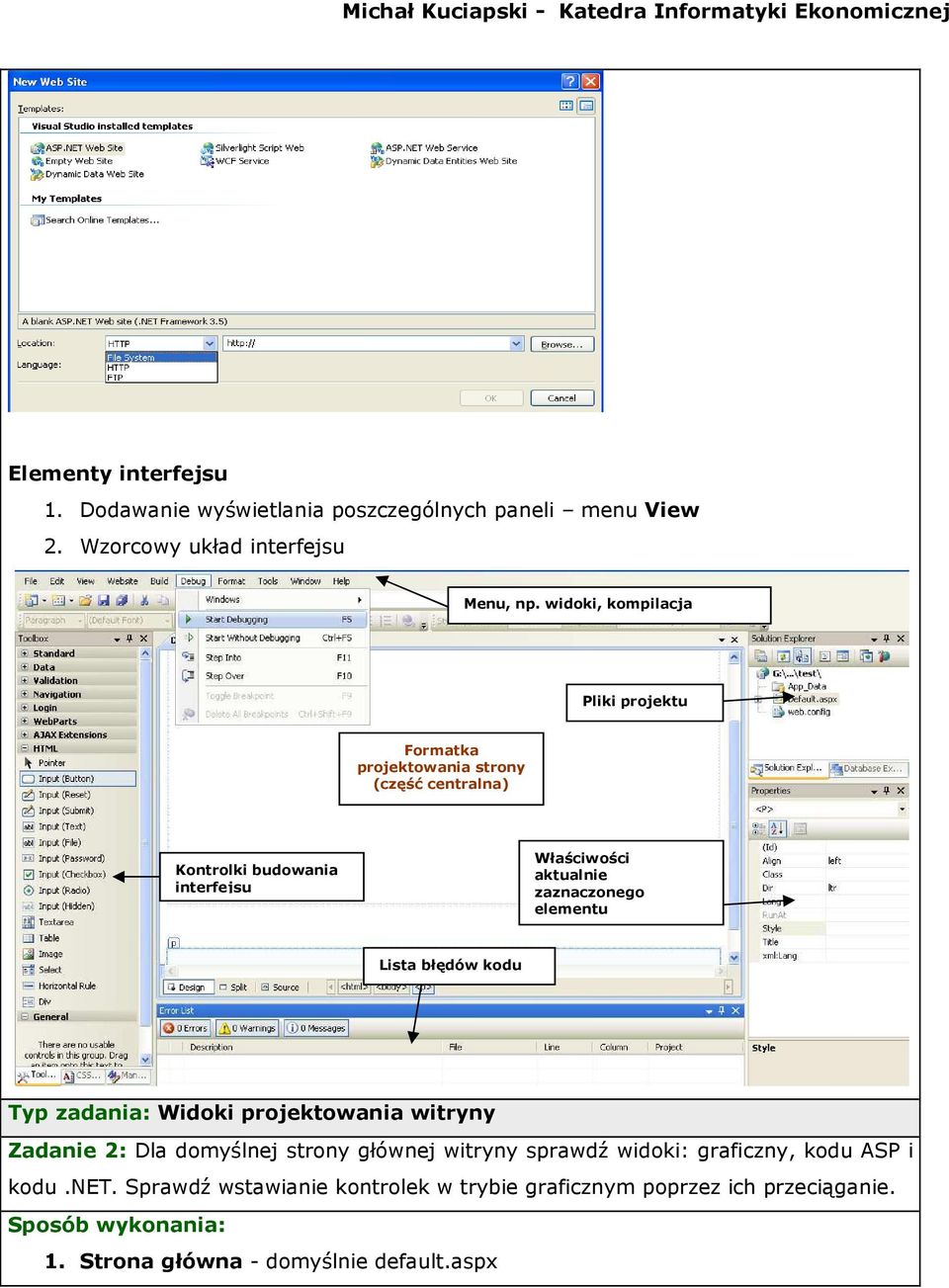949x1288 pixels.
Task: Select Image toolbox control
Action: 78,954
